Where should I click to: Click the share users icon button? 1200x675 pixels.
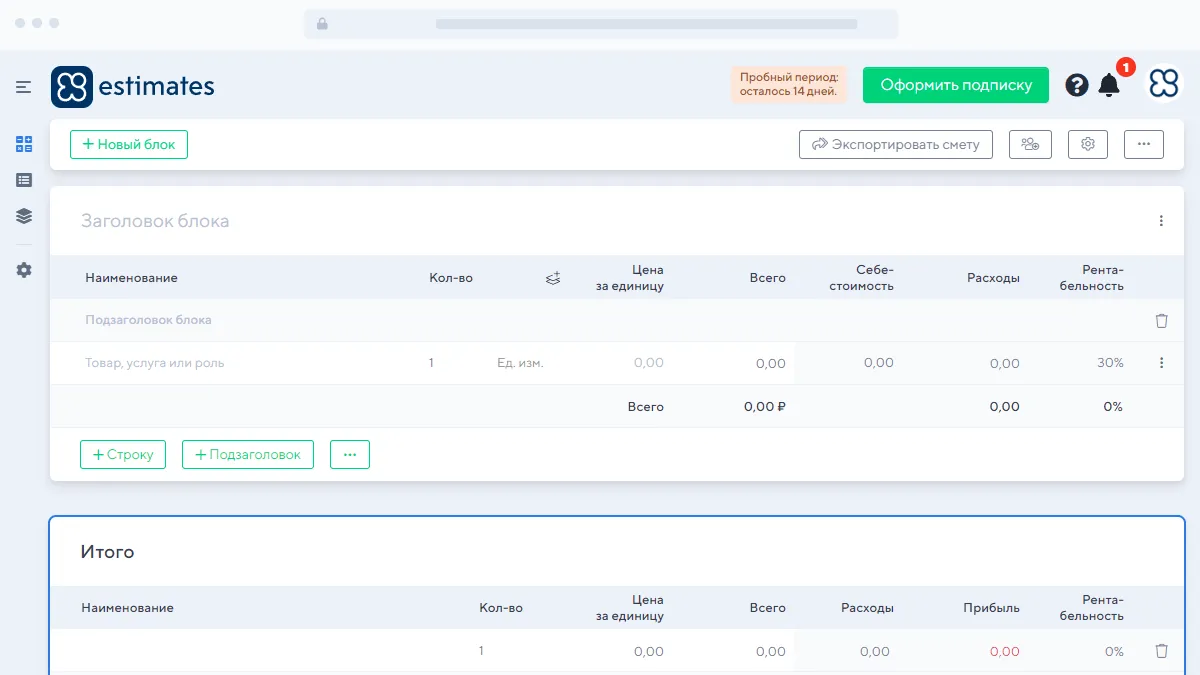1030,144
